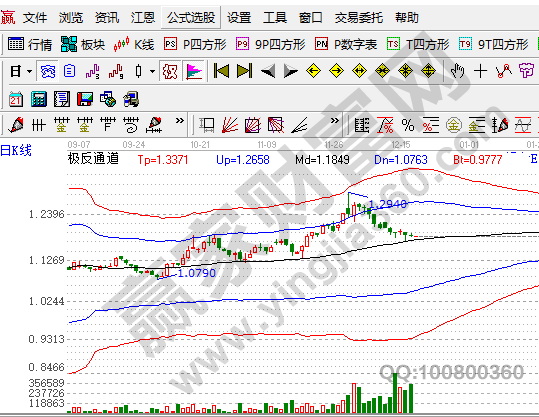Select the K线 chart icon
The image size is (539, 417).
134,44
